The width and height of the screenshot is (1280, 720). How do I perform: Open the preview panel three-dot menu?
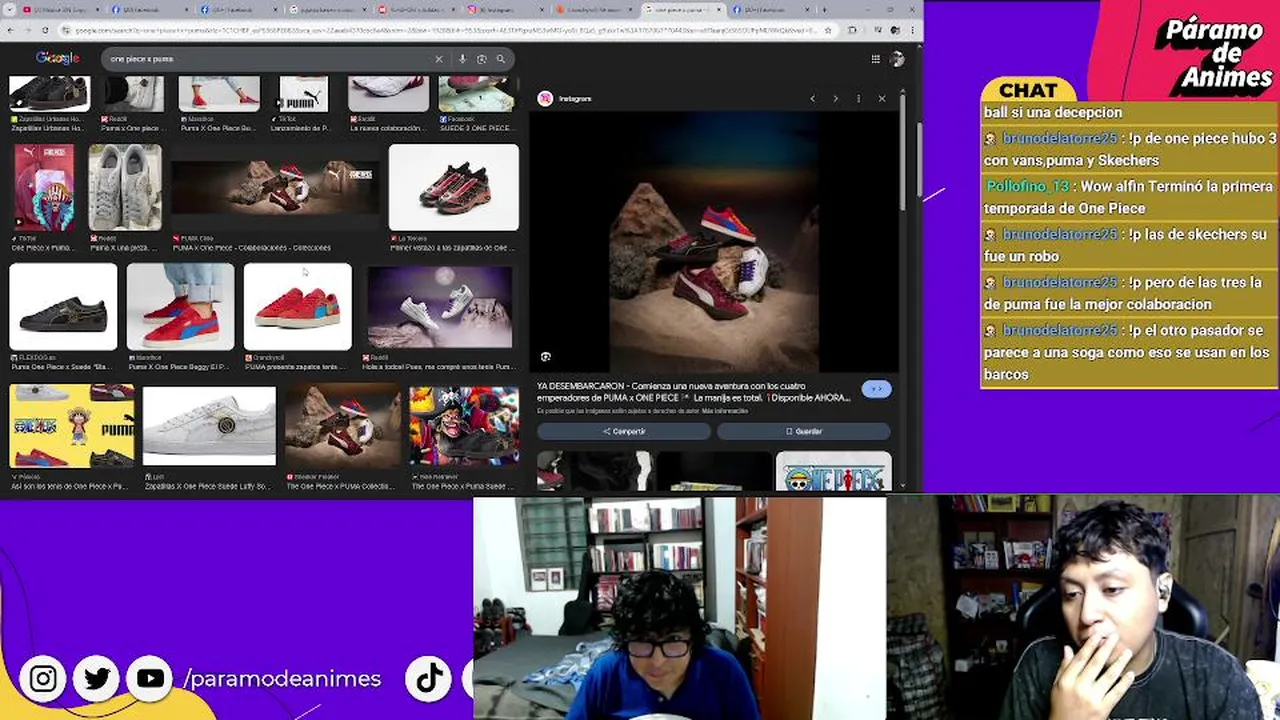coord(858,98)
